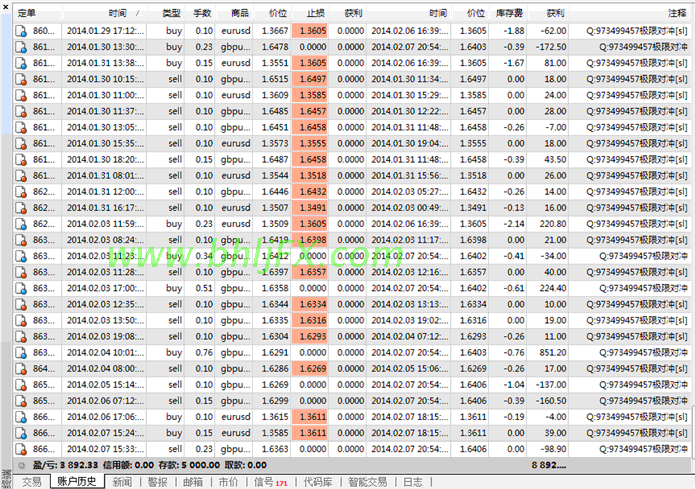Click order icon of trade opened 2014.02.03 11:23
This screenshot has width=696, height=489.
21,256
